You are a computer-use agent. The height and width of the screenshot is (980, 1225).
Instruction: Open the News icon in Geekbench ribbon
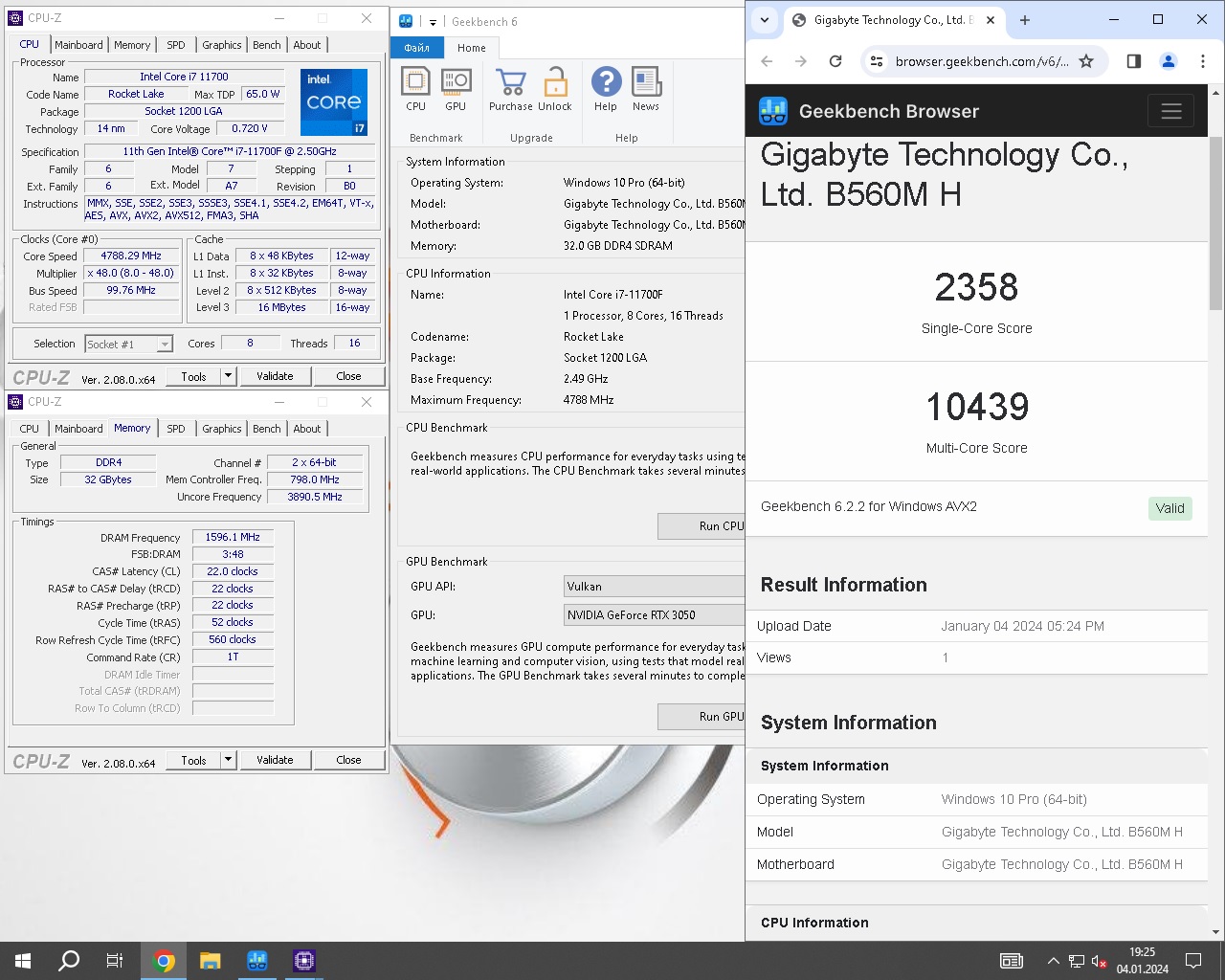(x=646, y=89)
